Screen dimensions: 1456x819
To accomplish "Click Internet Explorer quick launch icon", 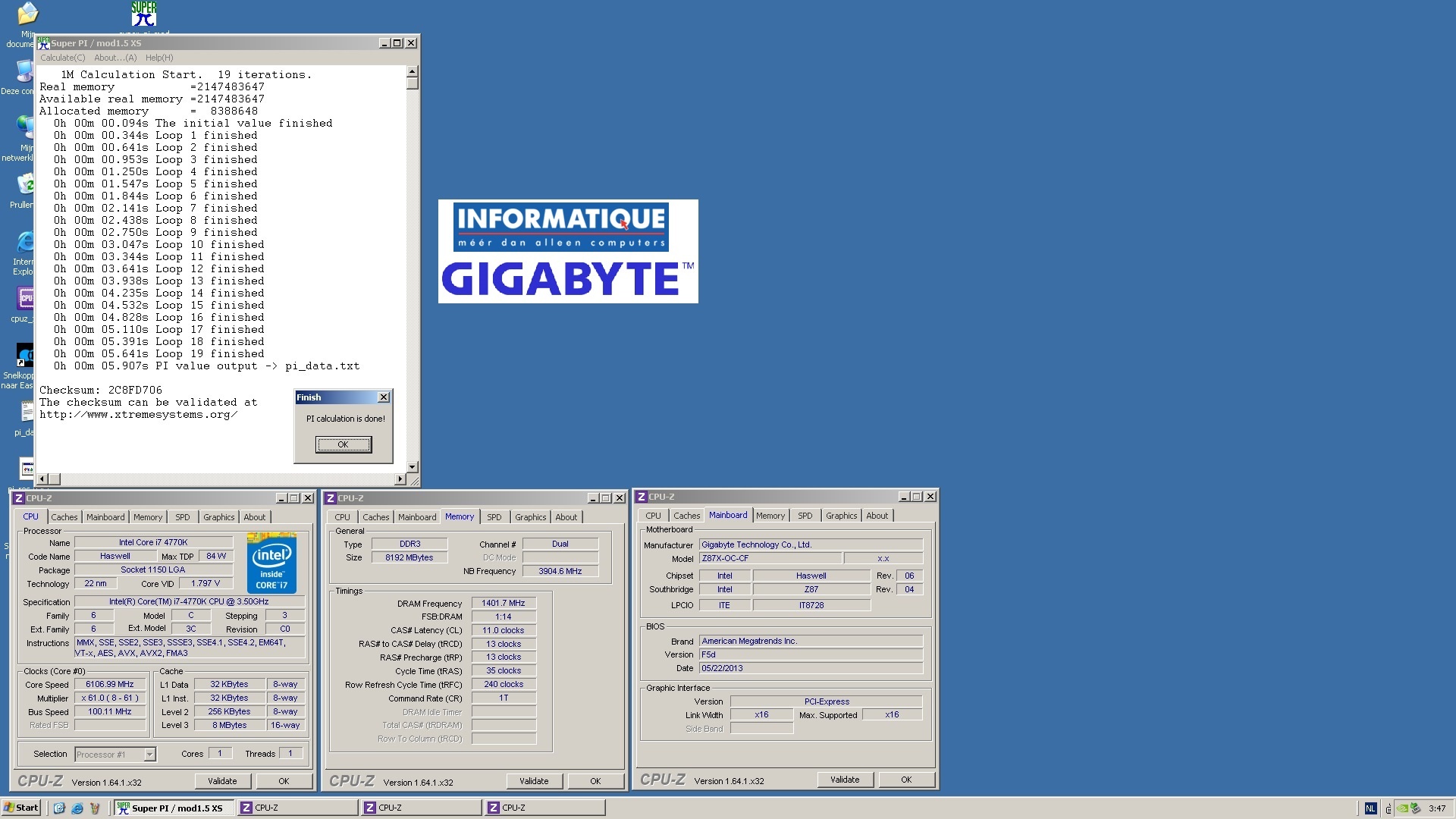I will 77,808.
